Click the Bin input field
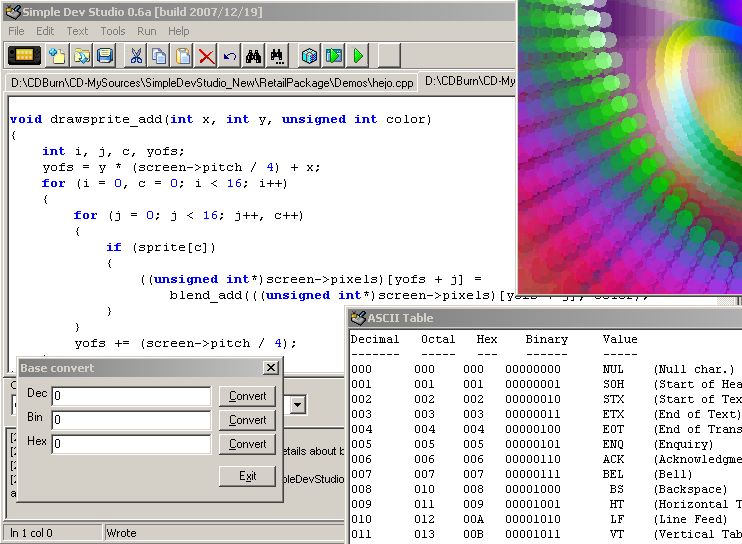The height and width of the screenshot is (544, 742). click(131, 420)
